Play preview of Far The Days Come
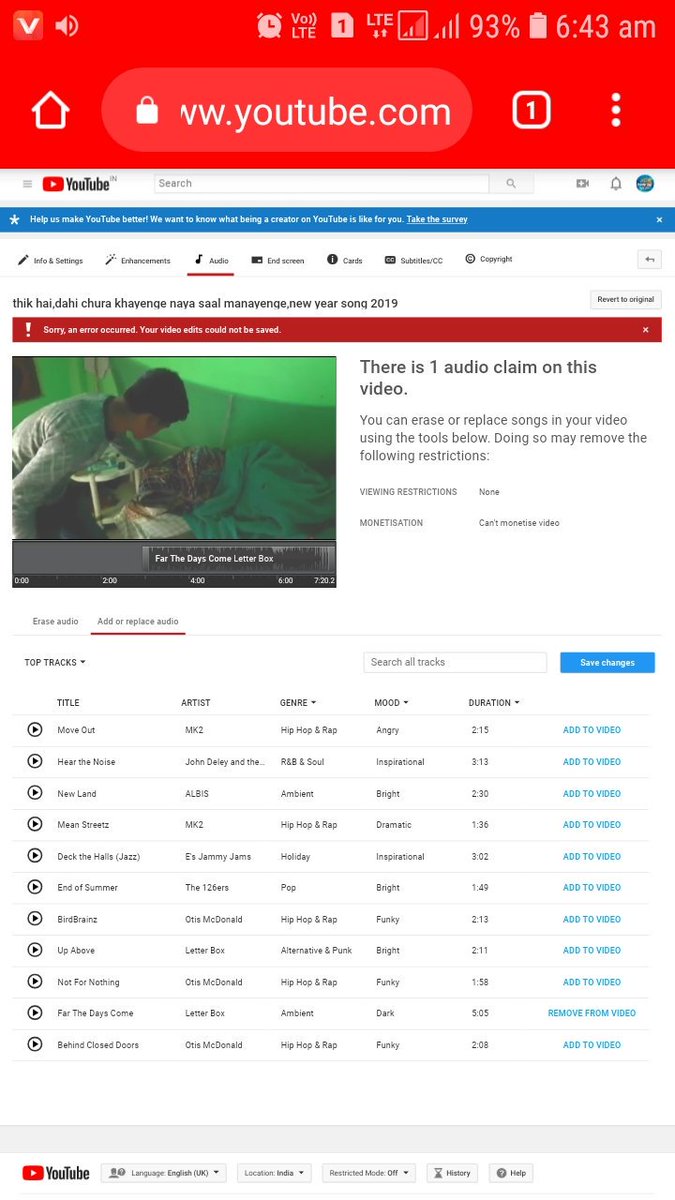675x1200 pixels. (35, 1013)
